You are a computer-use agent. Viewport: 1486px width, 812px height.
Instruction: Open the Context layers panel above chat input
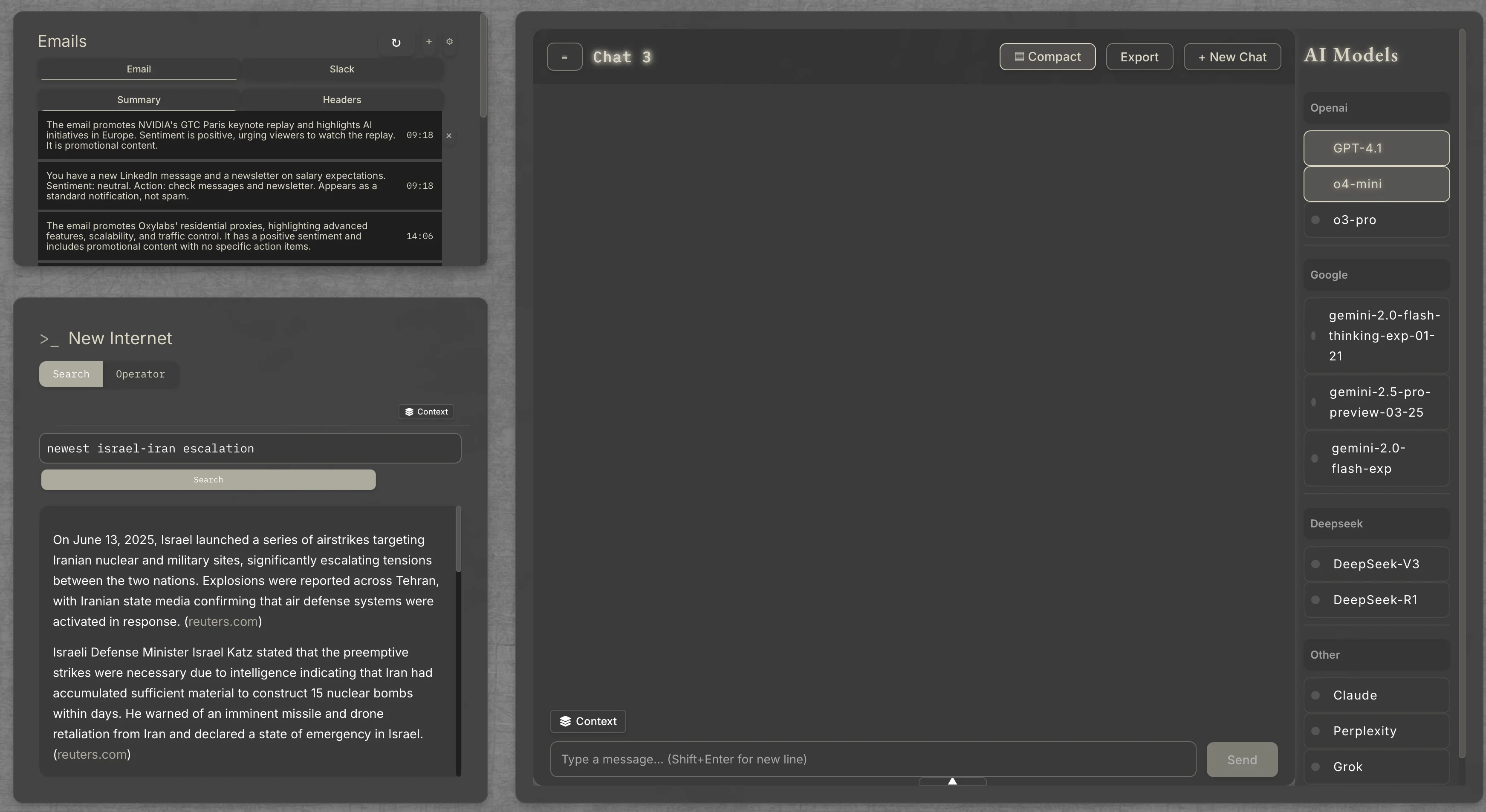[x=587, y=721]
